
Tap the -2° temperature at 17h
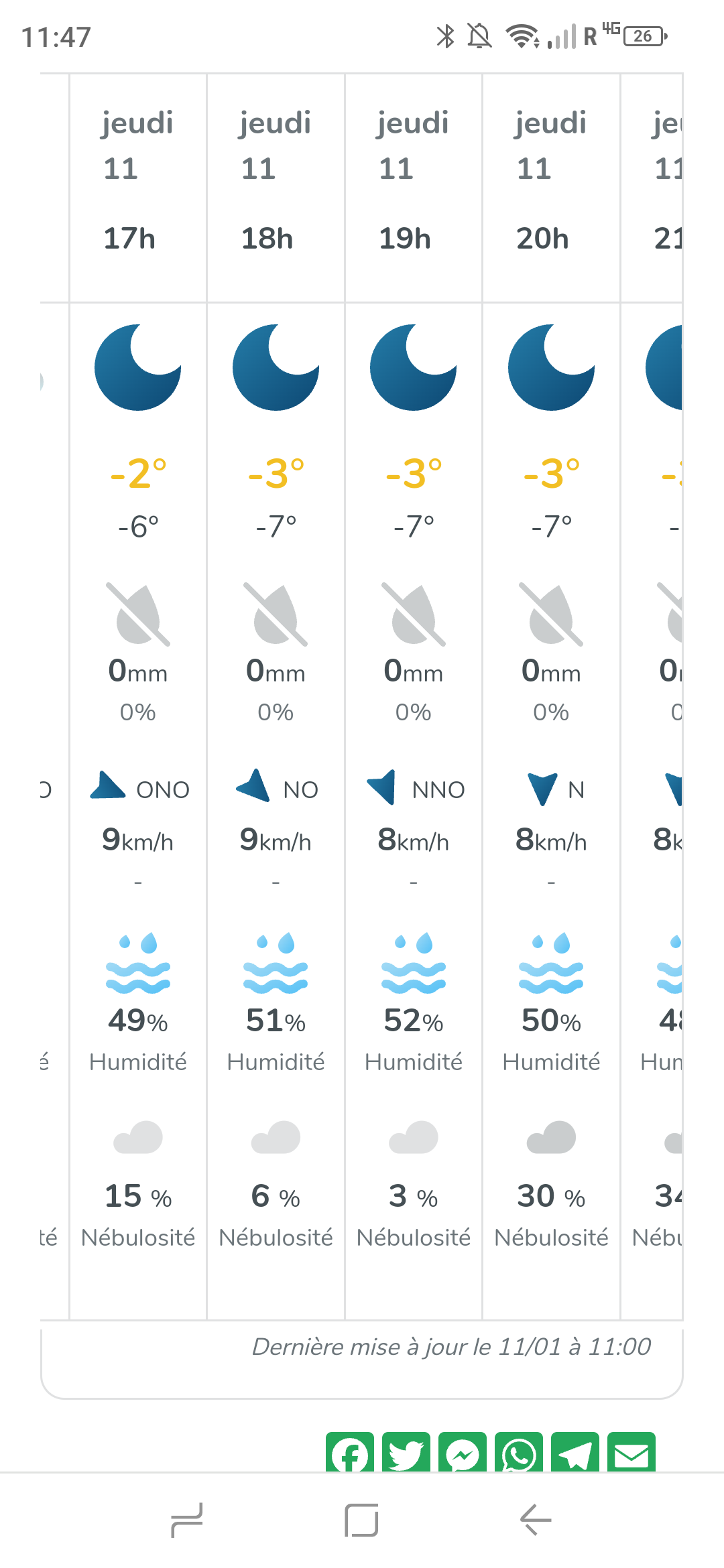[x=138, y=473]
